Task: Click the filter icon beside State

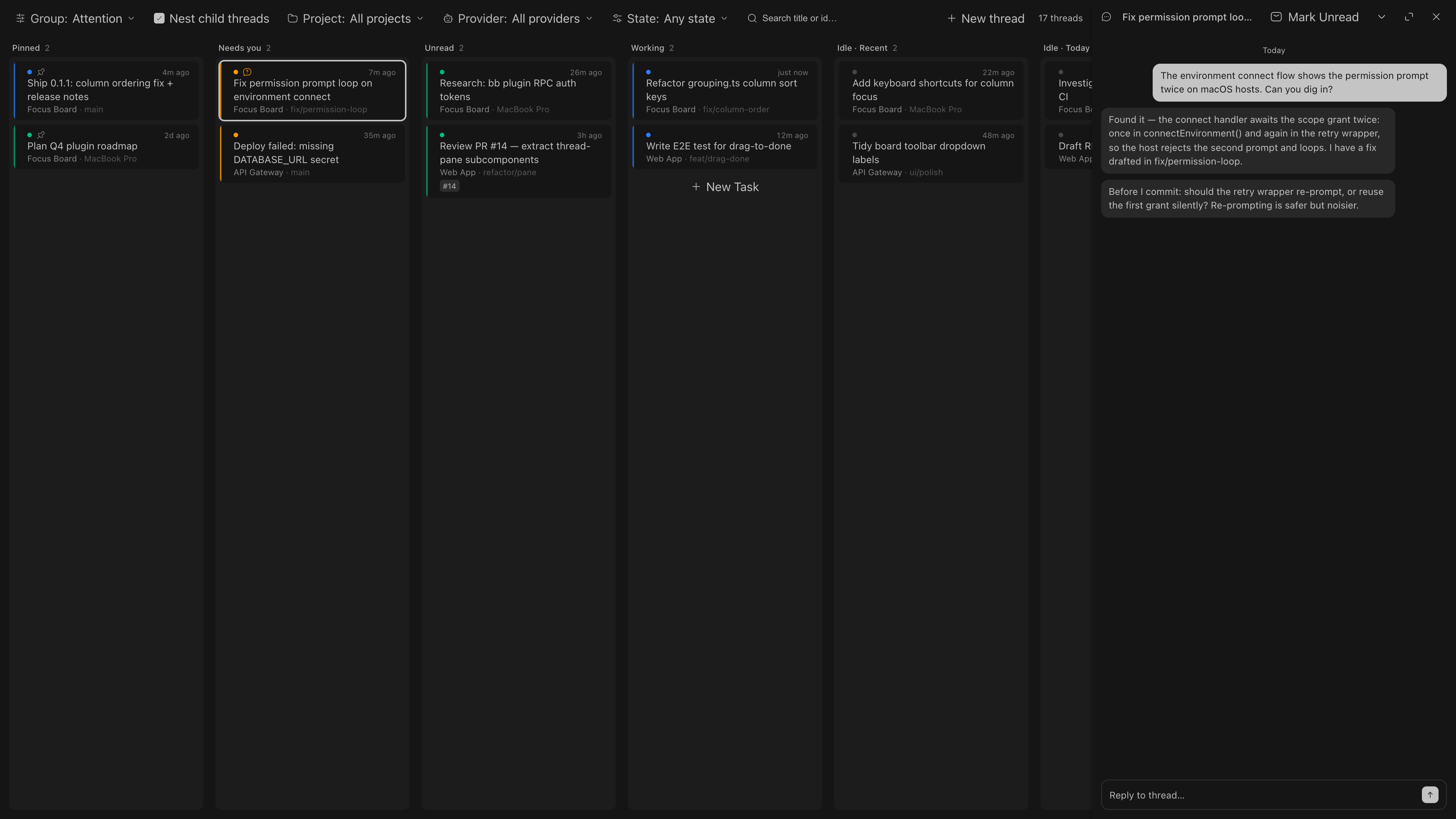Action: click(x=617, y=18)
